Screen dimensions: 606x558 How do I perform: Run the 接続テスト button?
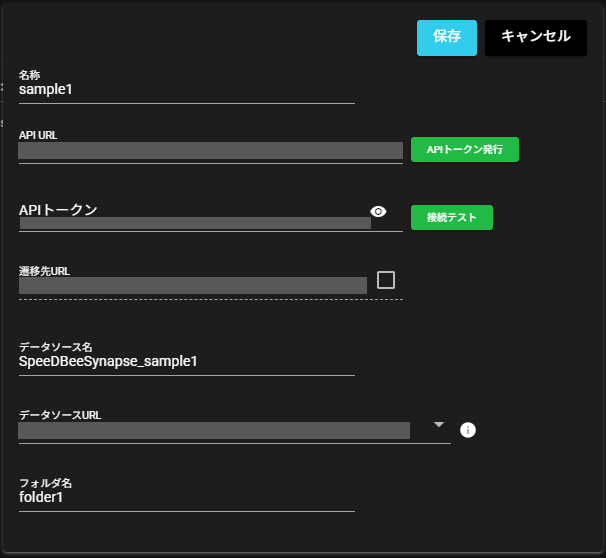tap(452, 217)
